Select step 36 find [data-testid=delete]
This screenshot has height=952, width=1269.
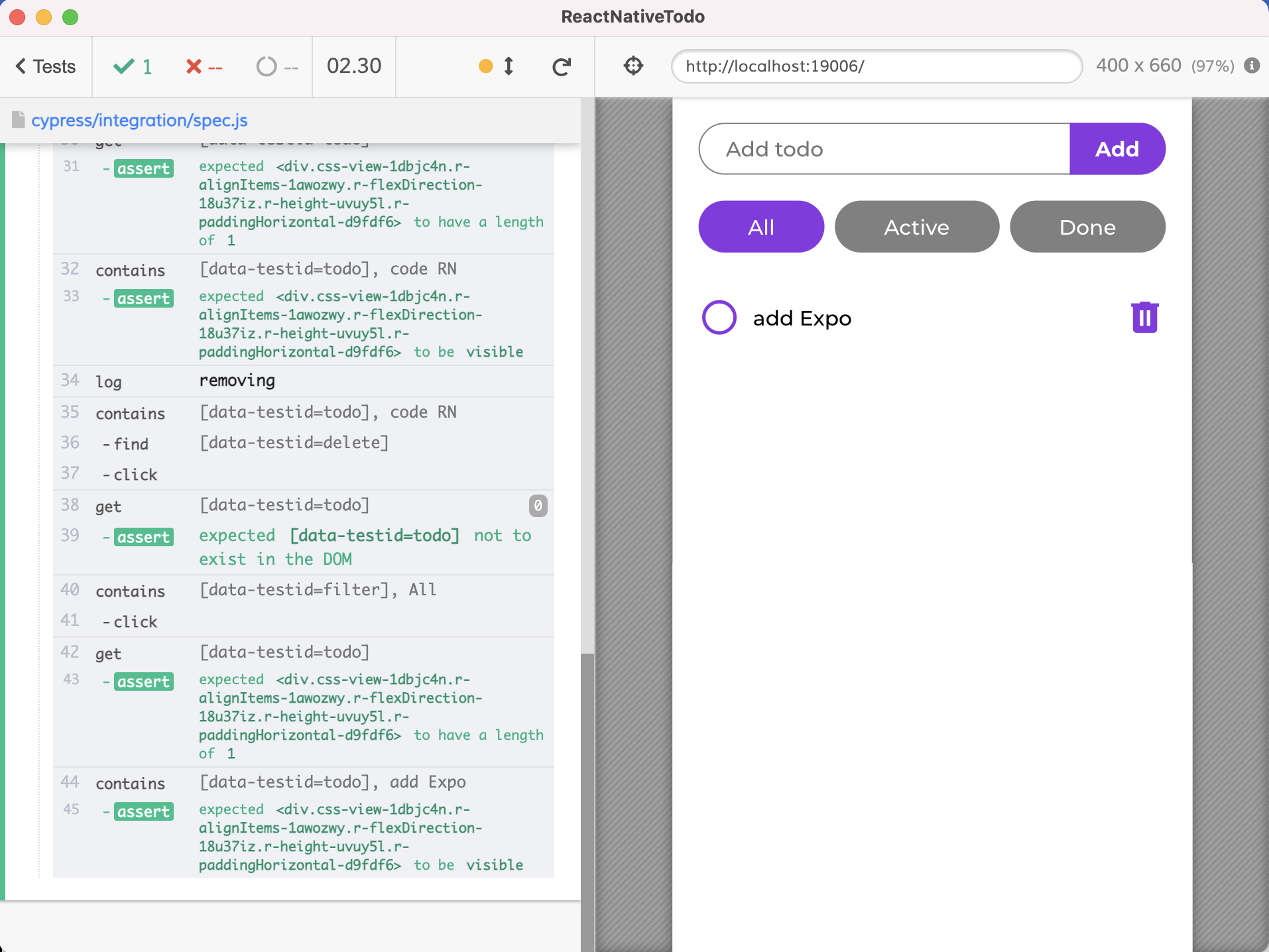click(x=304, y=443)
